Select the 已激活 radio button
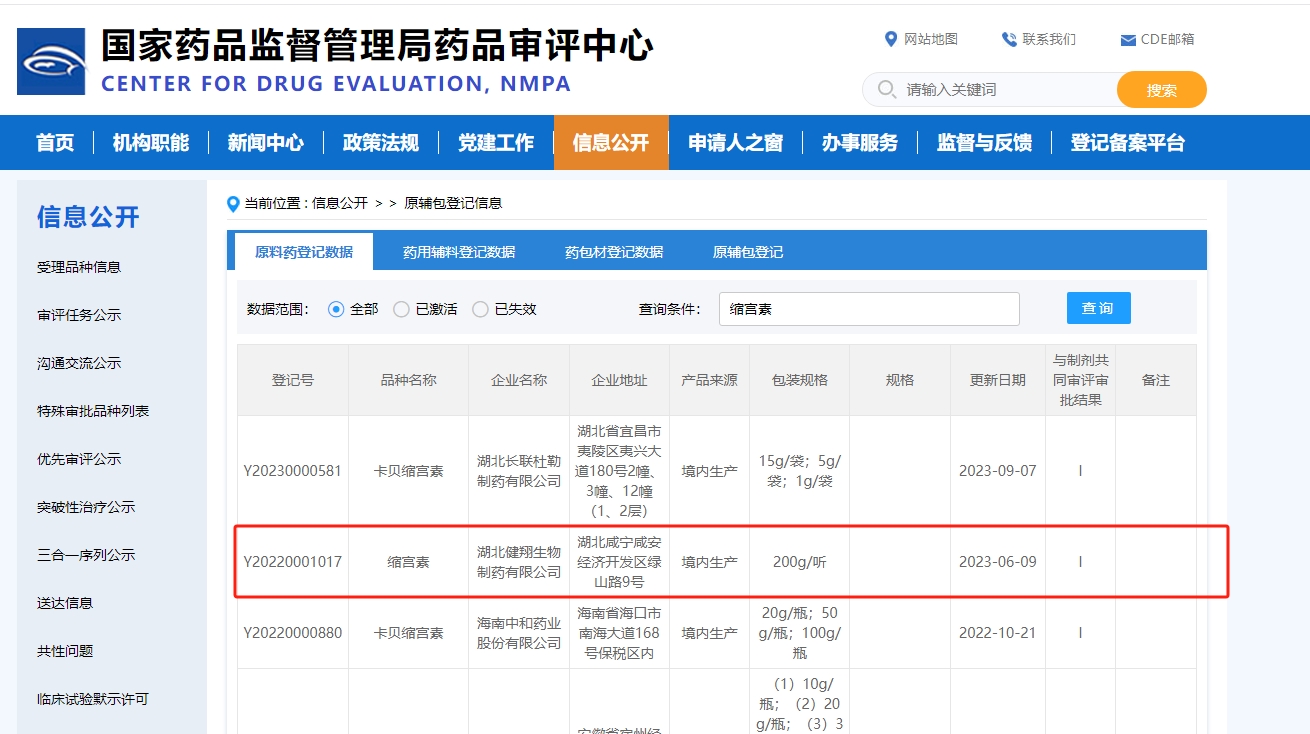1310x734 pixels. pos(401,309)
